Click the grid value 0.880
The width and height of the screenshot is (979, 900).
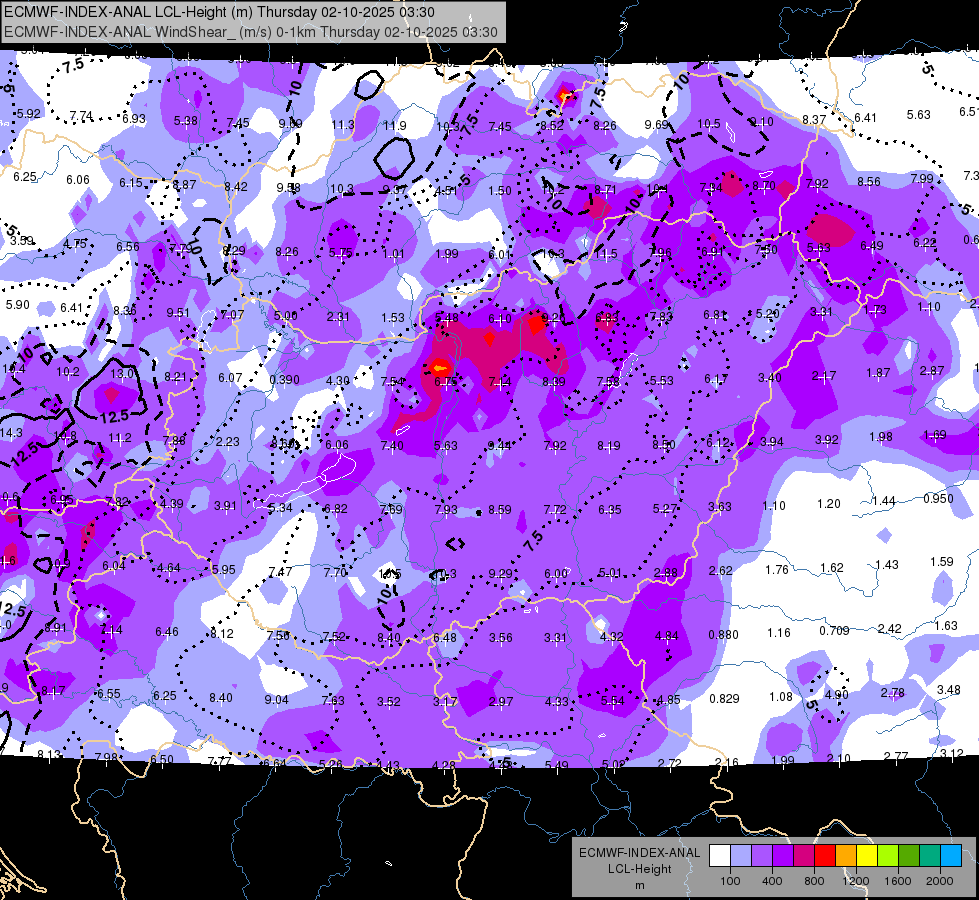724,635
